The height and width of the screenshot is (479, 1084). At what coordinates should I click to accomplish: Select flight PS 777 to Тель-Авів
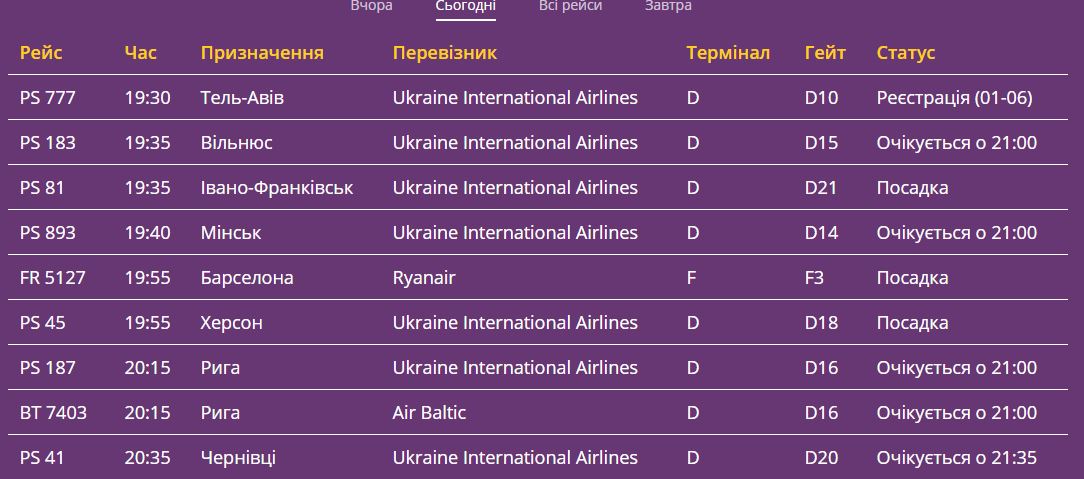(48, 98)
